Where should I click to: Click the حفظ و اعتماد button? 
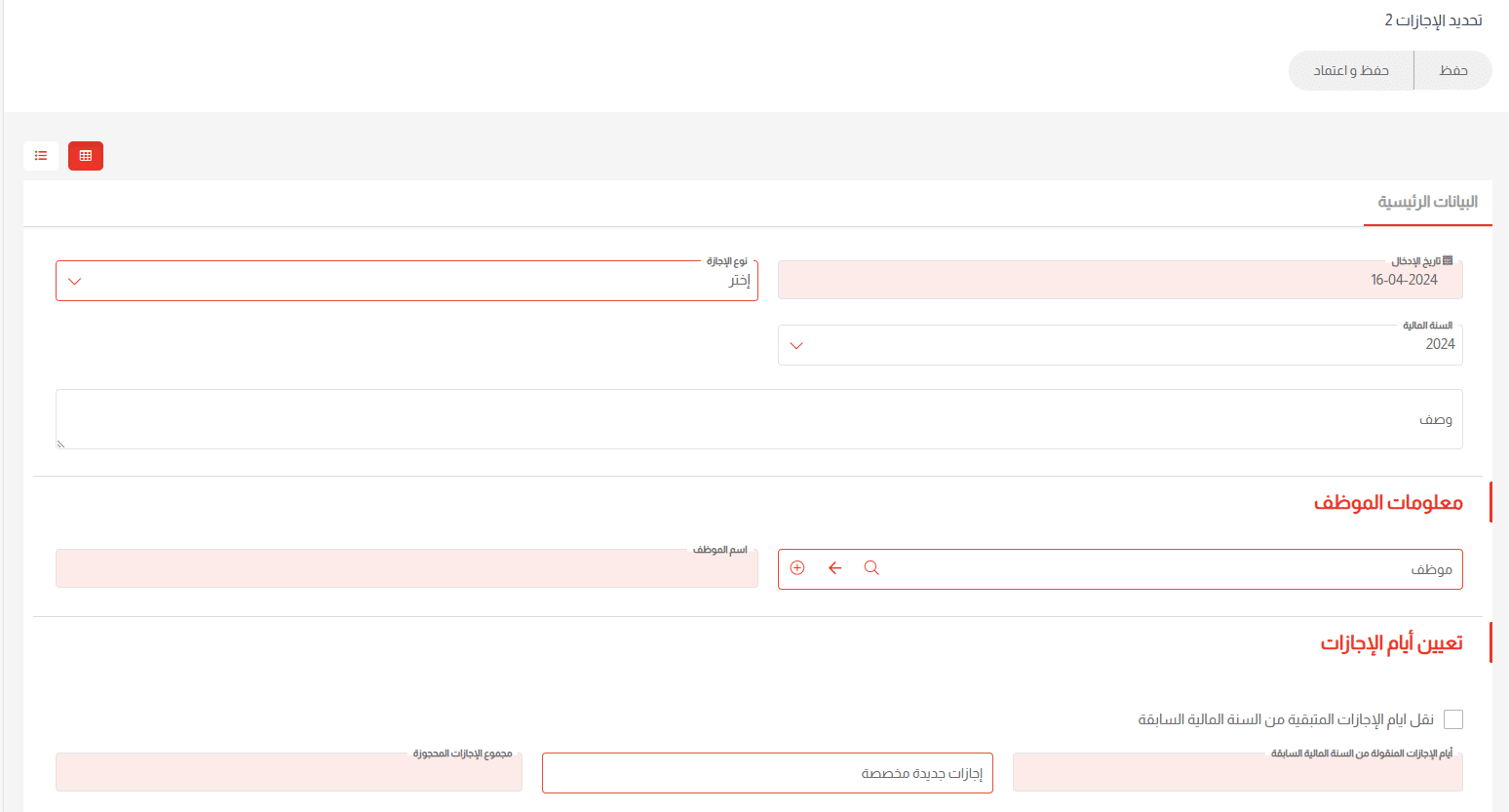coord(1351,70)
